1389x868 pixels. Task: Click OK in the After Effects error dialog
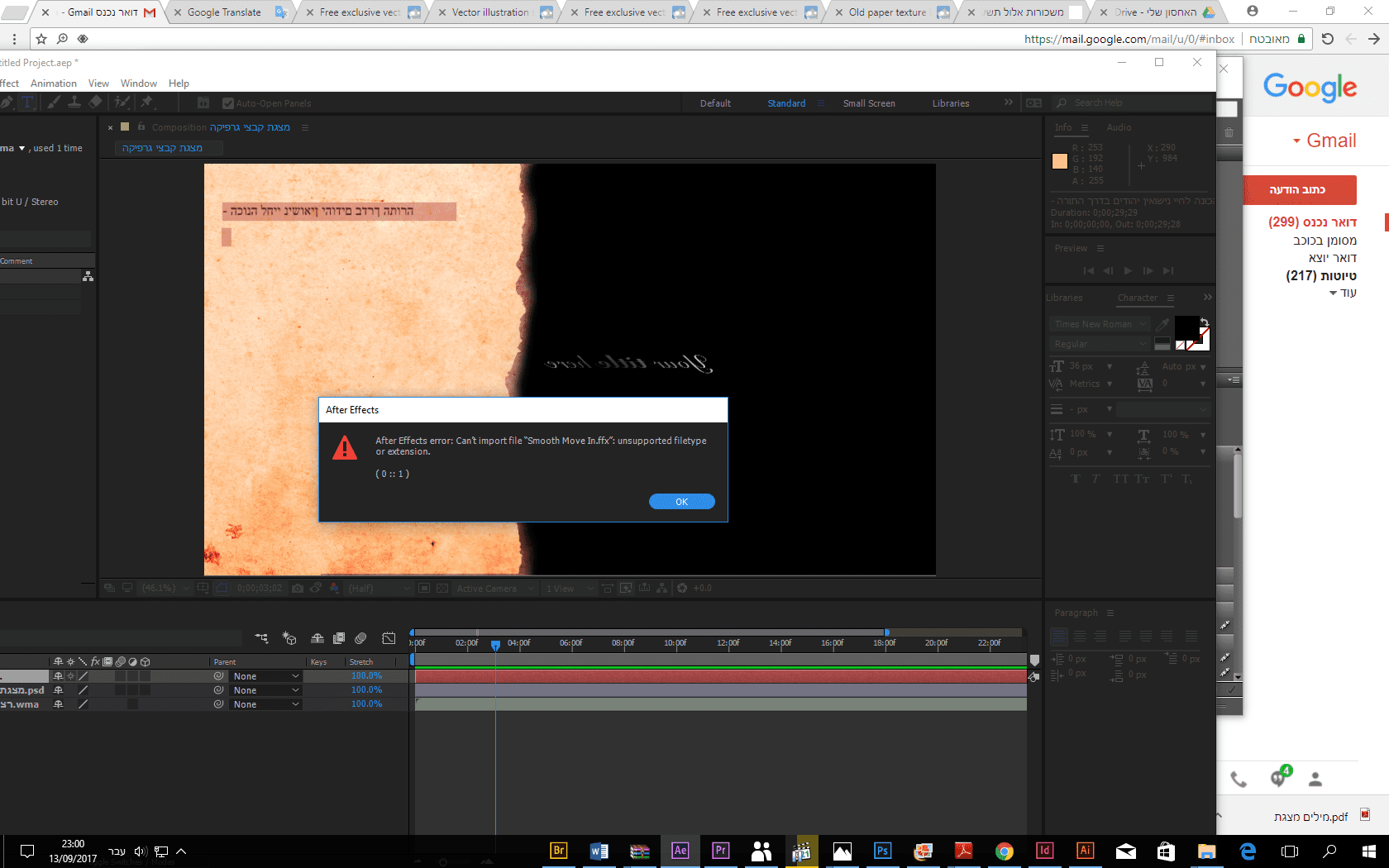(681, 502)
